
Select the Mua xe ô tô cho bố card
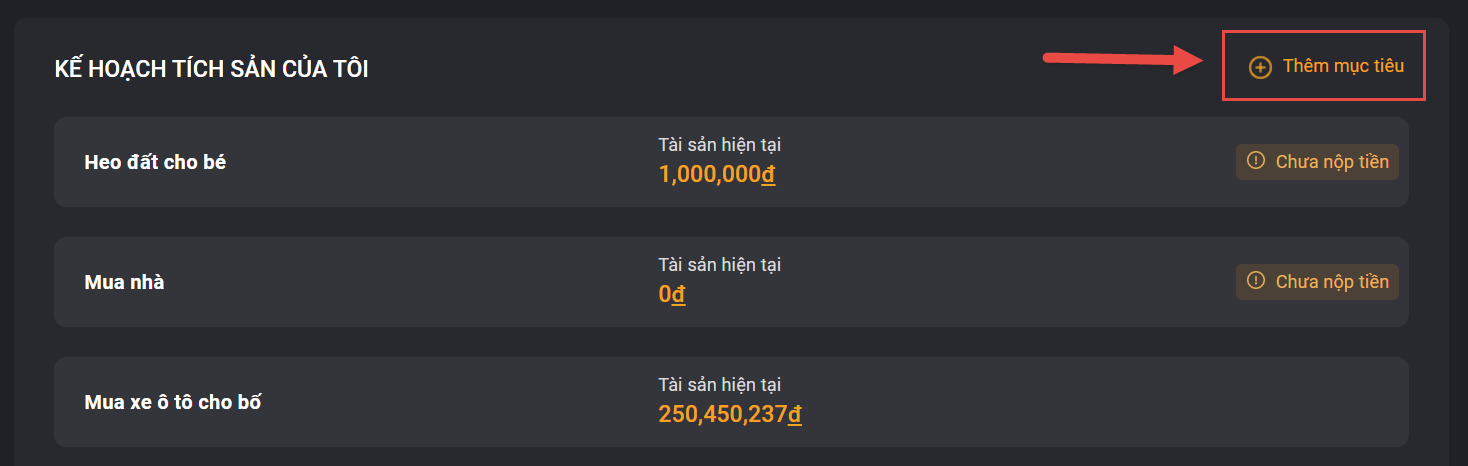(x=731, y=402)
